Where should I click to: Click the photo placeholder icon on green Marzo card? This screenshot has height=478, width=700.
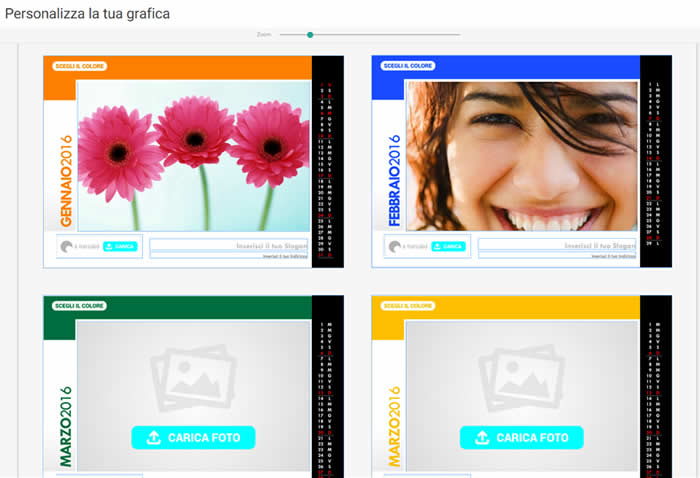coord(193,378)
